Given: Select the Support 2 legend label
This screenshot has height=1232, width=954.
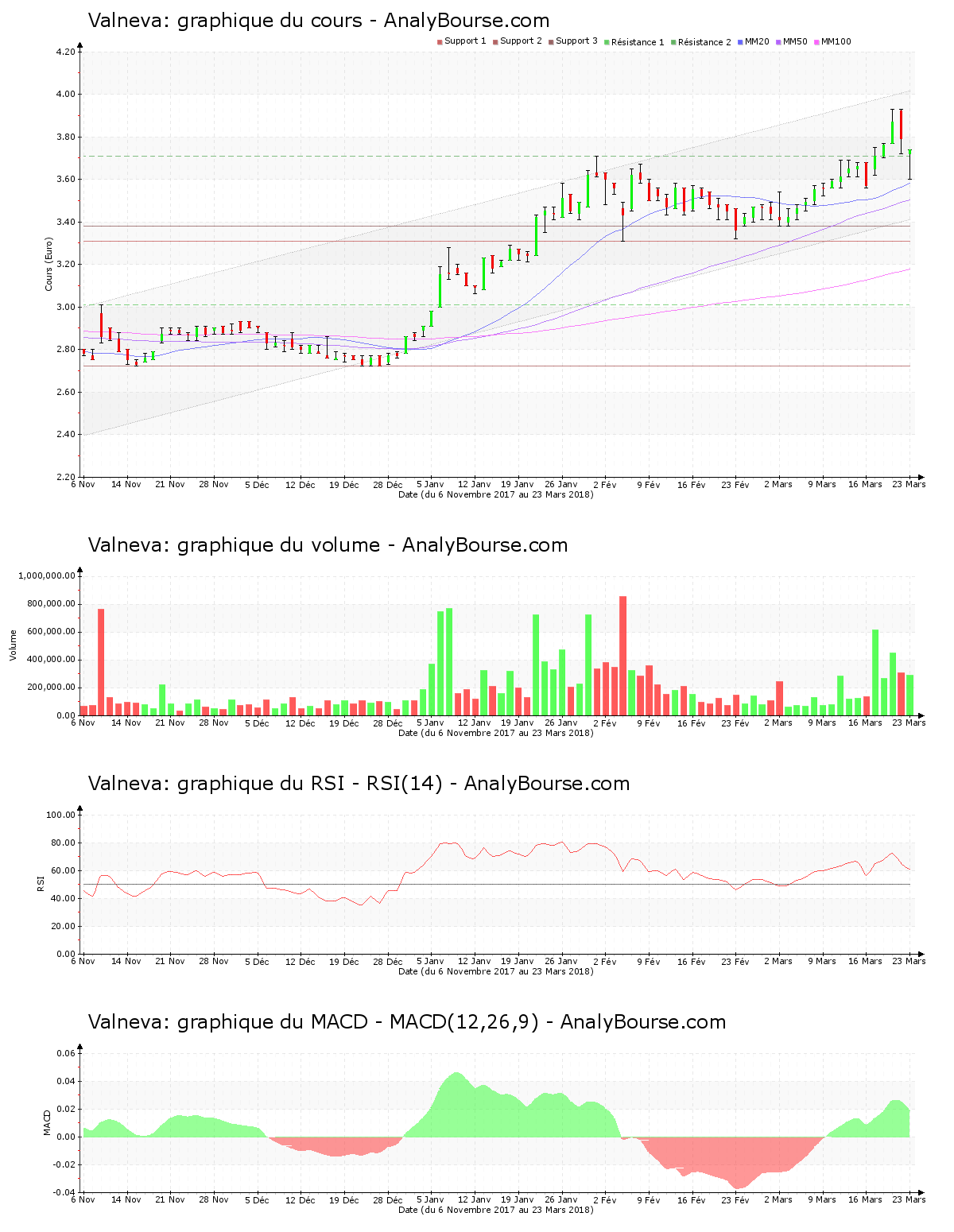Looking at the screenshot, I should pyautogui.click(x=521, y=41).
